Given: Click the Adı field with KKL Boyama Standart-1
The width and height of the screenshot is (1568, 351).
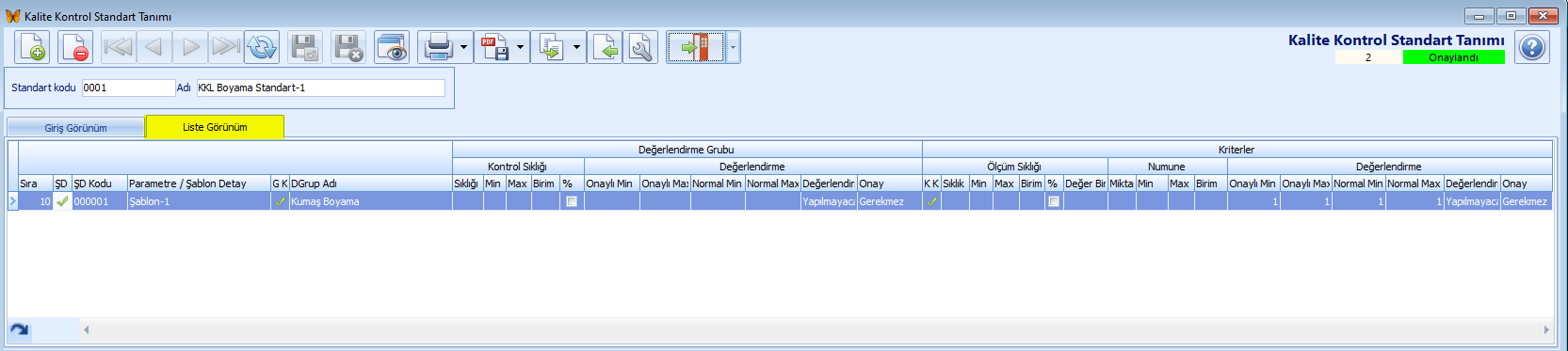Looking at the screenshot, I should point(320,88).
